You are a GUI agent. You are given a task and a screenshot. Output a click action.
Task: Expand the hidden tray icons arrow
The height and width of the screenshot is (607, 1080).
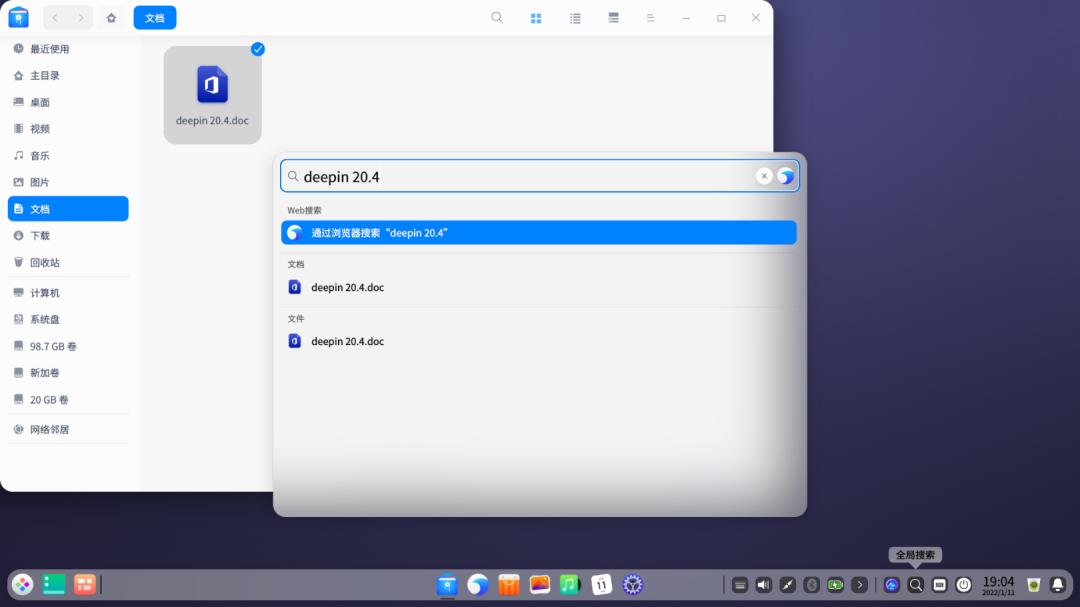[x=859, y=585]
